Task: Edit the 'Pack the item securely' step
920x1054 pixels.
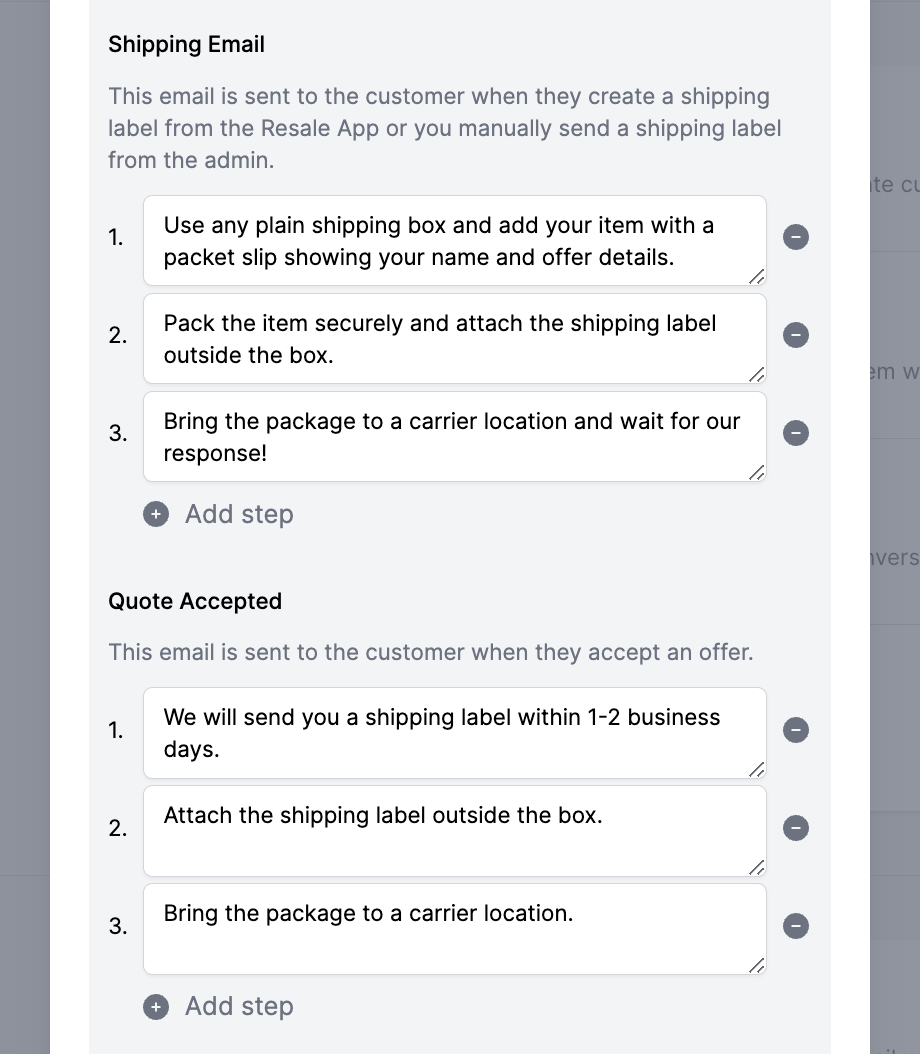Action: tap(455, 339)
